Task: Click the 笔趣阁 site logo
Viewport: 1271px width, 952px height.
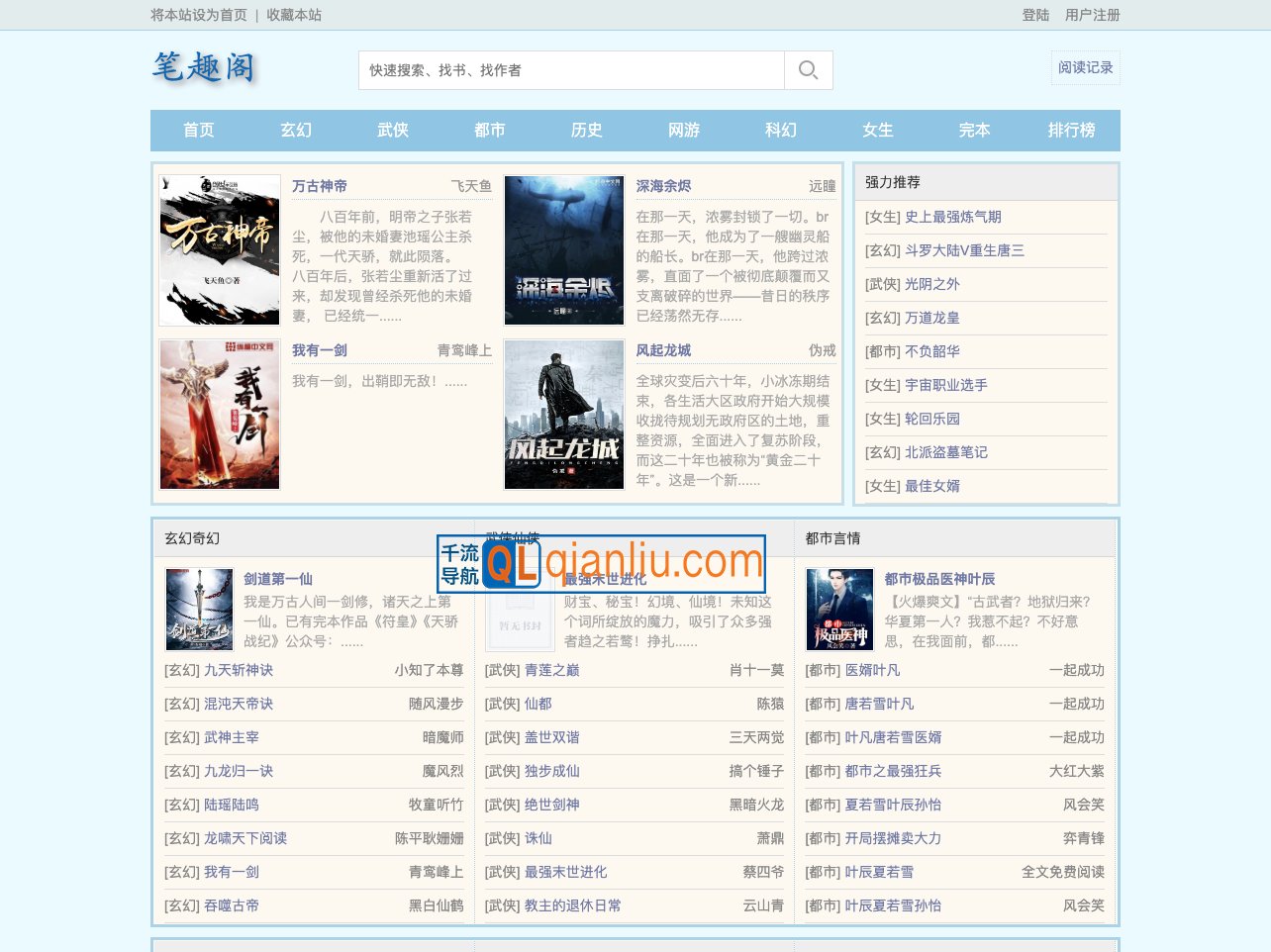Action: click(204, 67)
